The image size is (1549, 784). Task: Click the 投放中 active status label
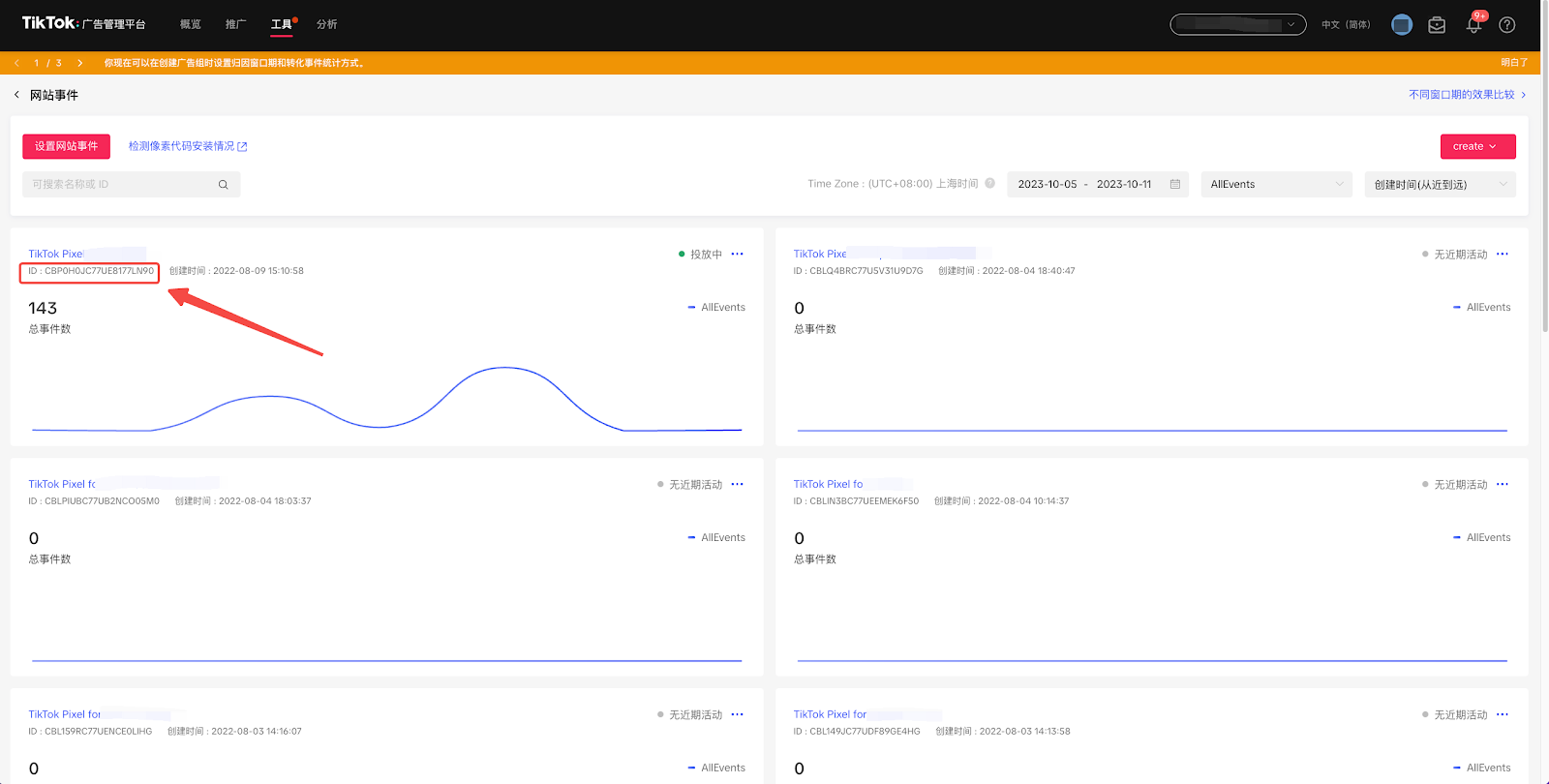pyautogui.click(x=706, y=255)
